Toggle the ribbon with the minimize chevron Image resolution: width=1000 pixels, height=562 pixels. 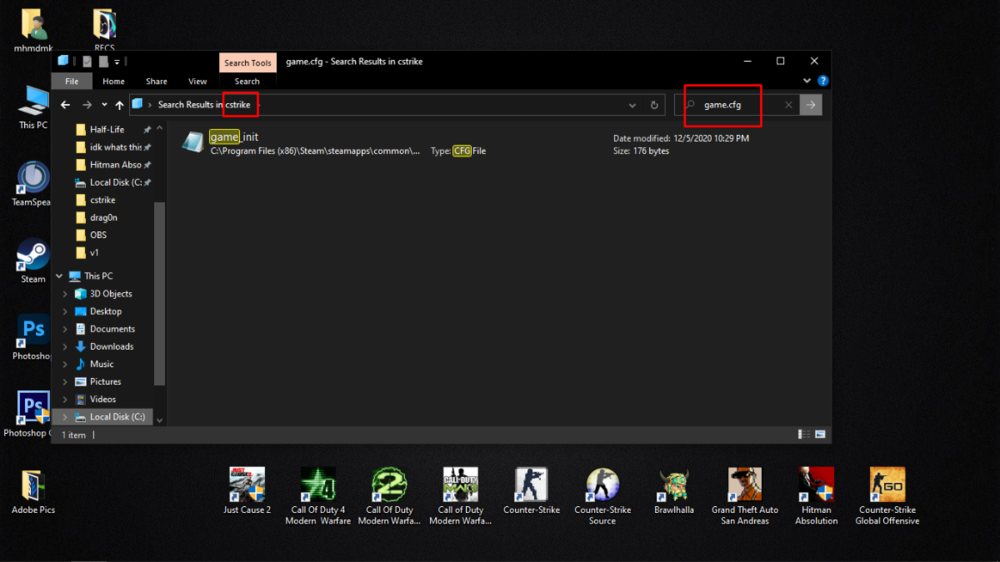807,81
